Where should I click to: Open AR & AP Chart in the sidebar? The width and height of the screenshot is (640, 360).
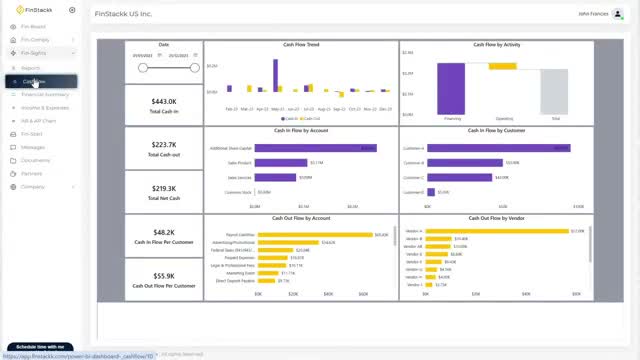[38, 121]
